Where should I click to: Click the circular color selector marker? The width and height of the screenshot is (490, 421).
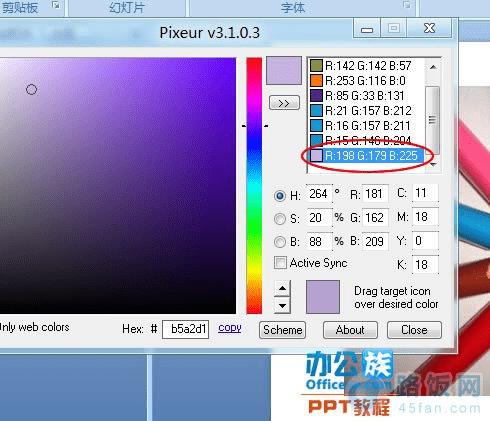31,89
